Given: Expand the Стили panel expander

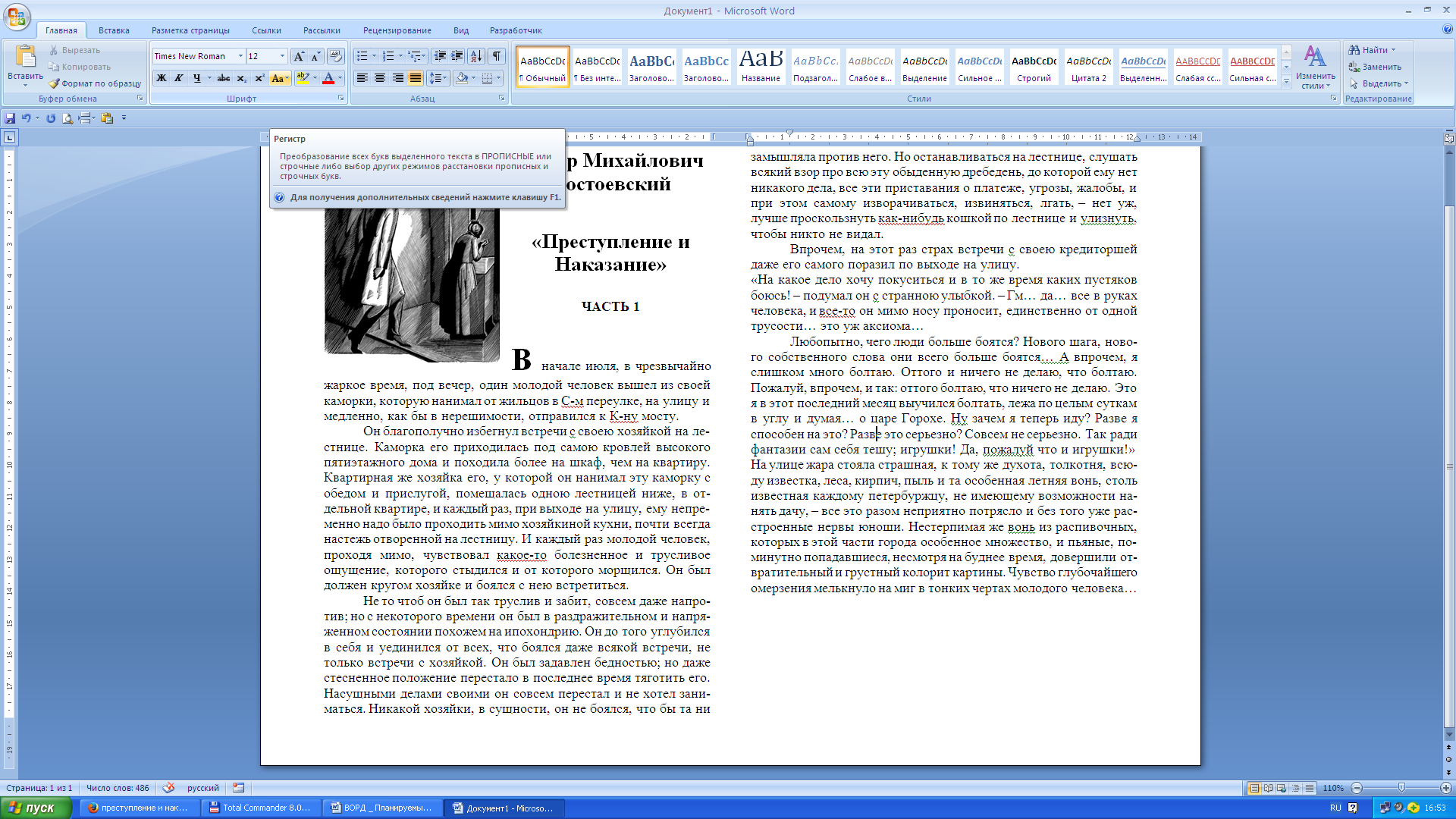Looking at the screenshot, I should pyautogui.click(x=1335, y=100).
